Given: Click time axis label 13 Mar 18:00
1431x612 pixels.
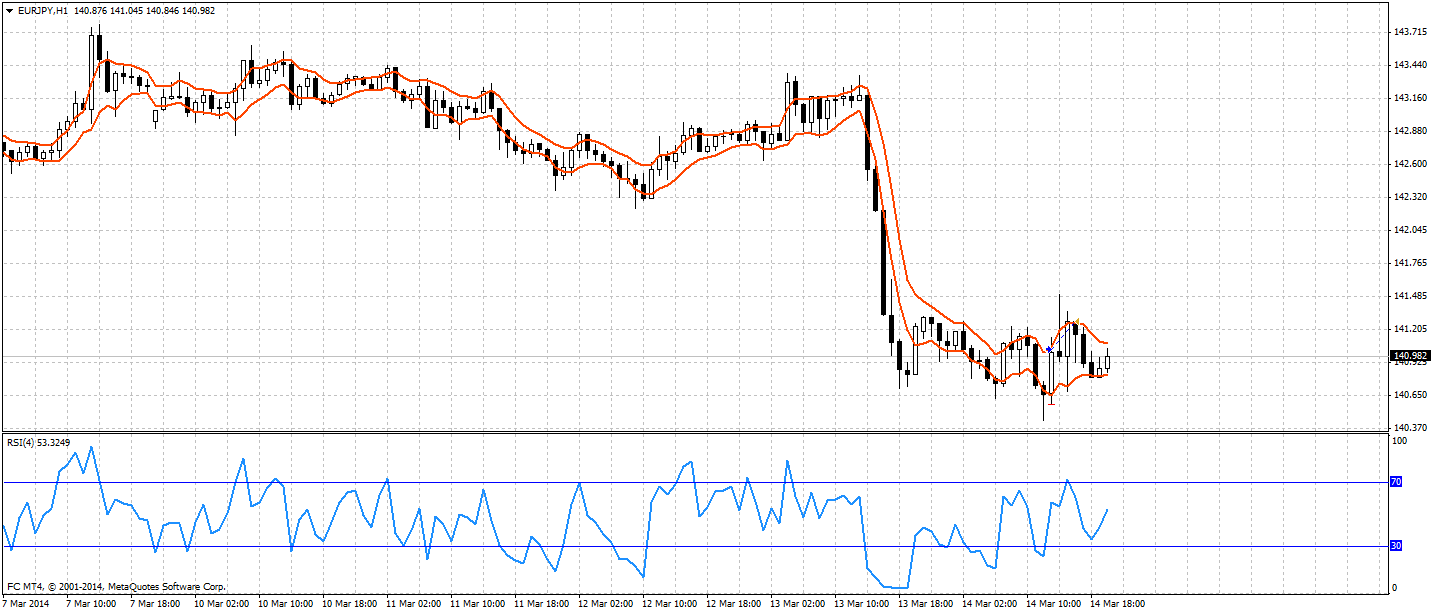Looking at the screenshot, I should [x=925, y=604].
